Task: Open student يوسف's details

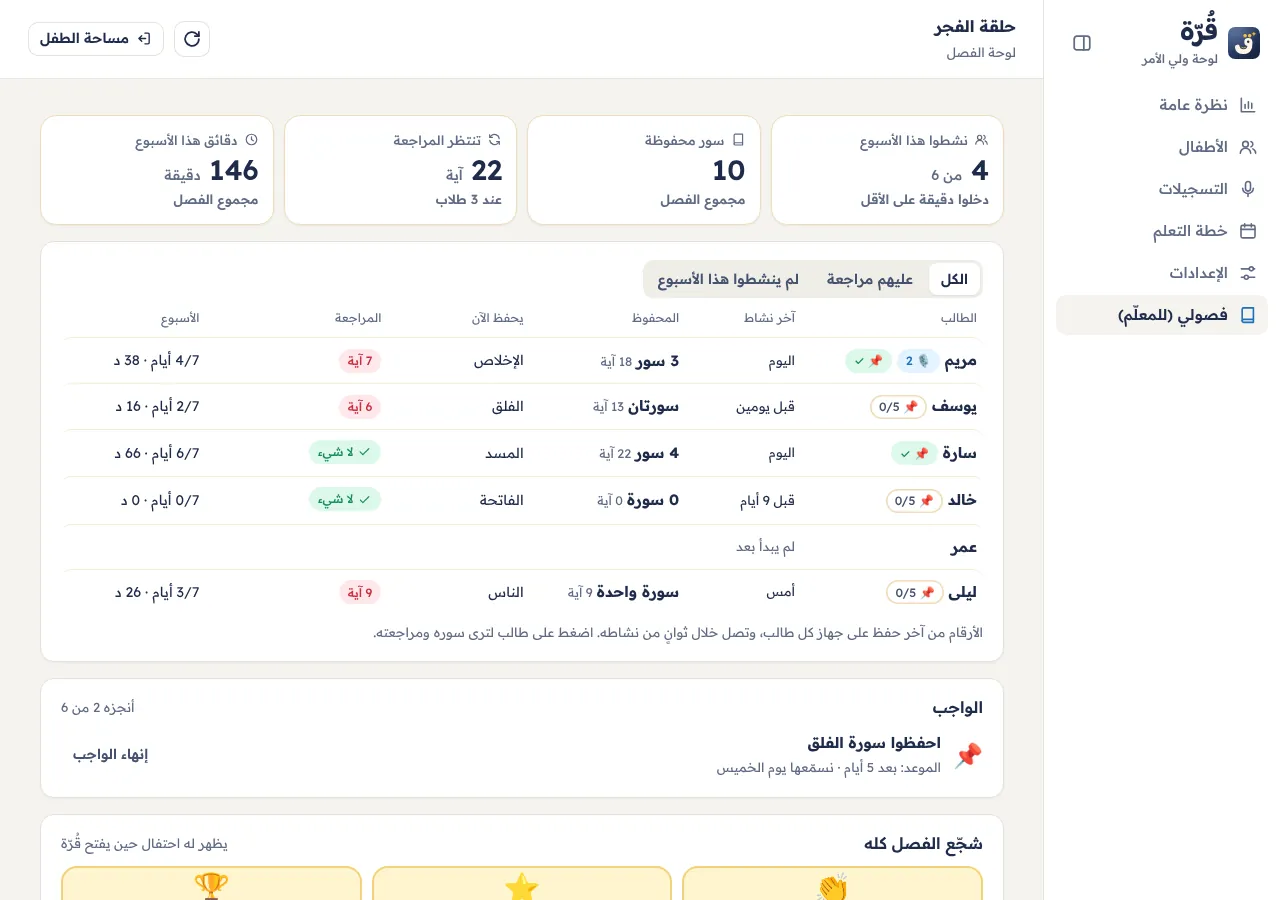Action: click(x=521, y=407)
